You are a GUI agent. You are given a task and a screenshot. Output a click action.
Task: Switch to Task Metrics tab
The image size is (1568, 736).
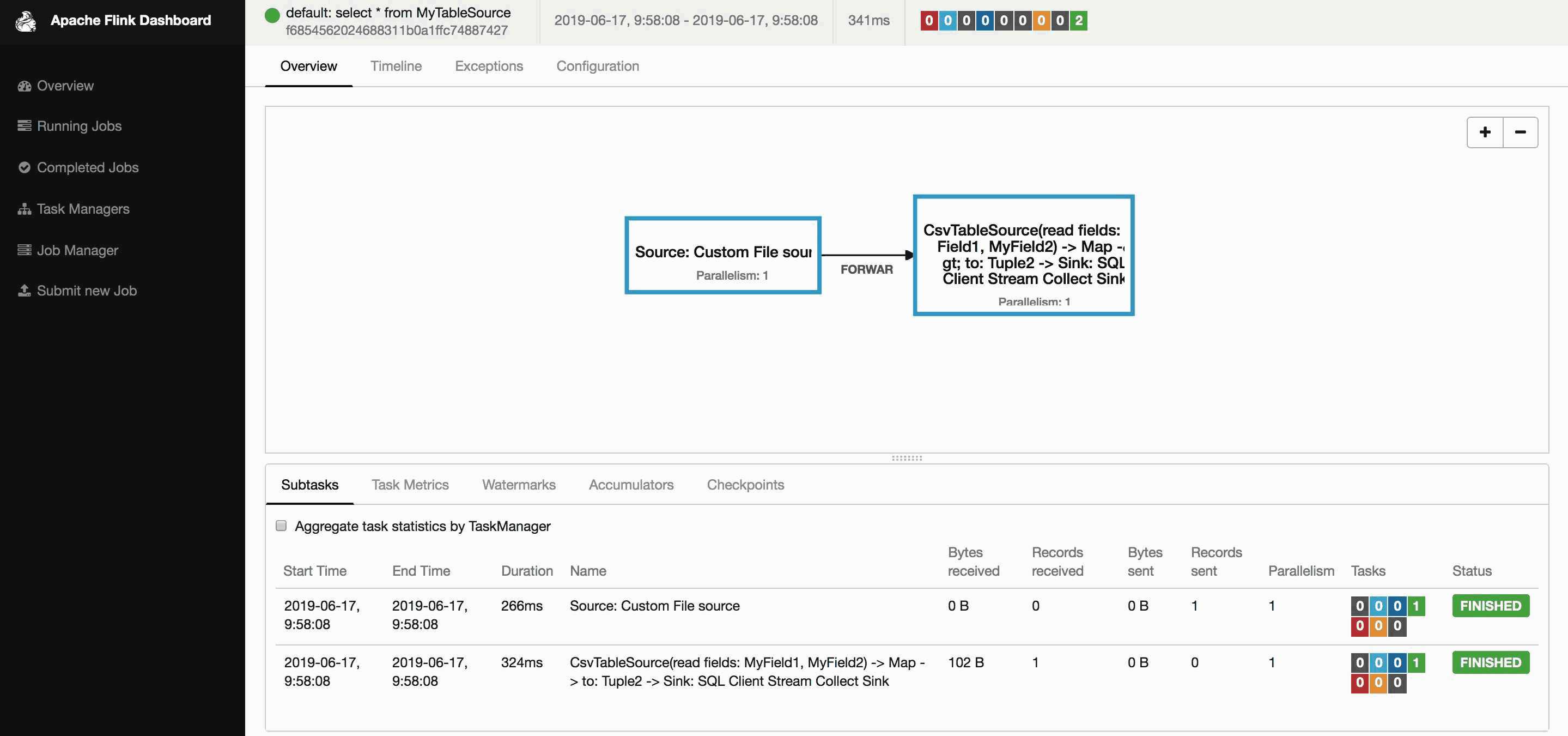tap(410, 485)
